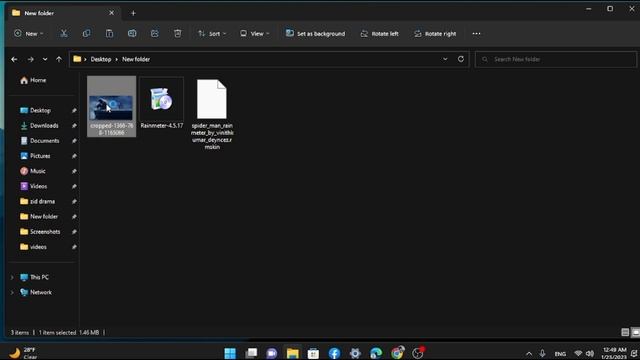Open Downloads in sidebar
The image size is (640, 360).
pyautogui.click(x=44, y=126)
